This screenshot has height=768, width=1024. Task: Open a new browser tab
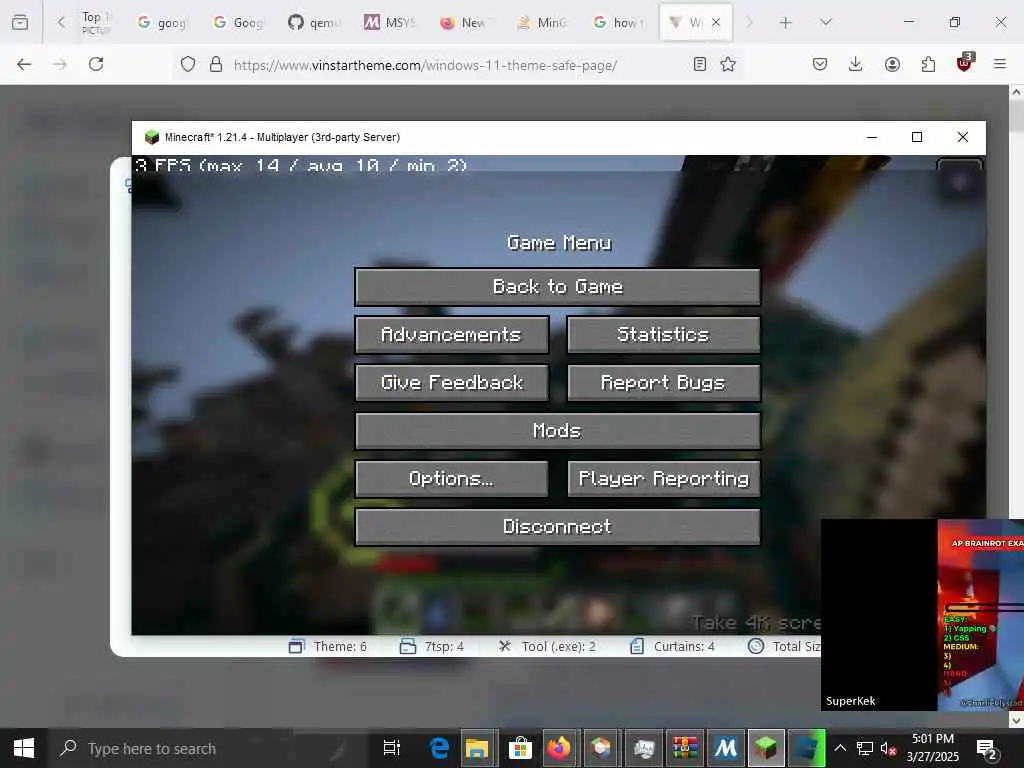coord(786,22)
